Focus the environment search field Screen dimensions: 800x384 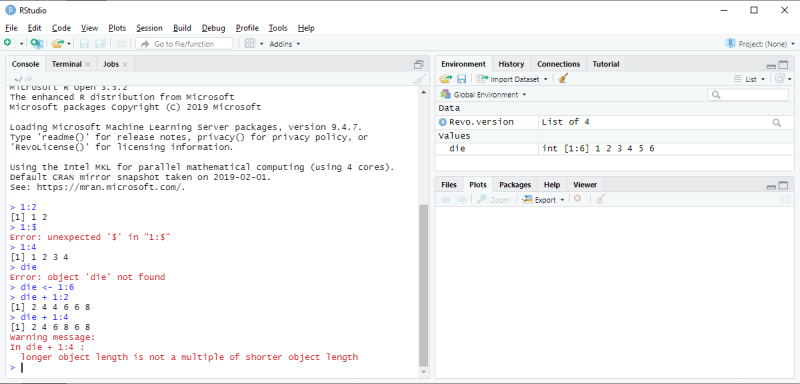(748, 95)
